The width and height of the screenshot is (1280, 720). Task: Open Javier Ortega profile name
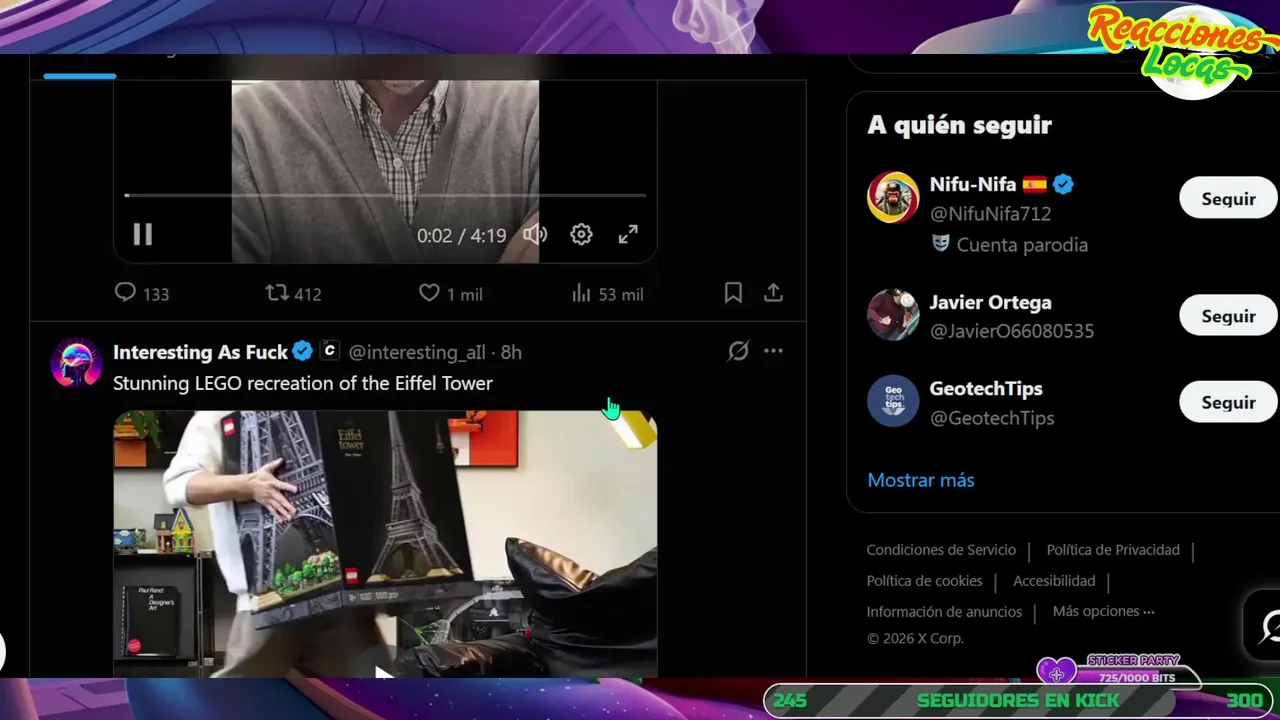[x=990, y=302]
